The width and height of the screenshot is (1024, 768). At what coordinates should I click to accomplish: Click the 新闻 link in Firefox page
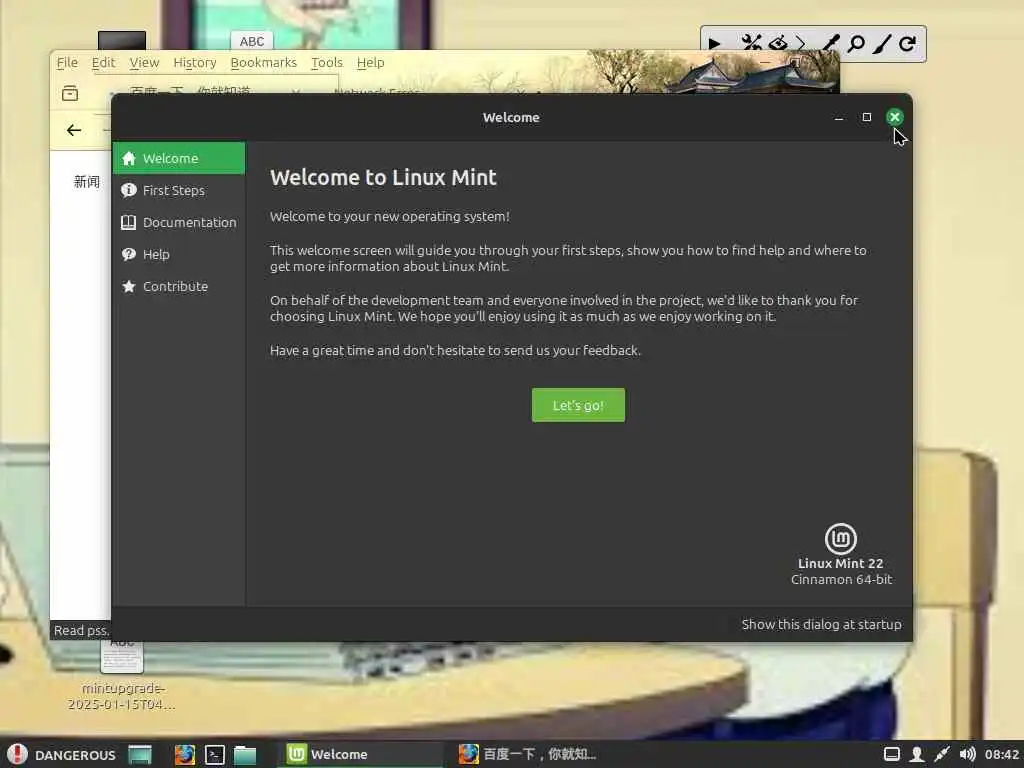[x=86, y=182]
